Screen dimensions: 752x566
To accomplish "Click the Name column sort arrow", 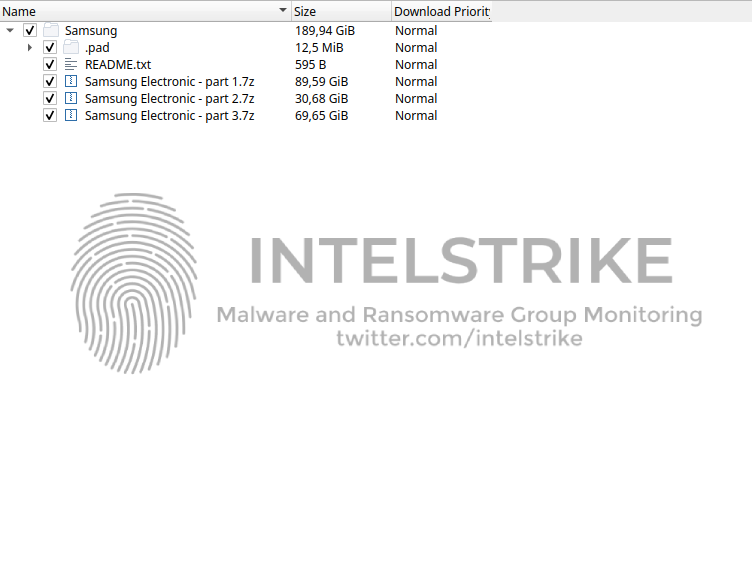I will (283, 10).
